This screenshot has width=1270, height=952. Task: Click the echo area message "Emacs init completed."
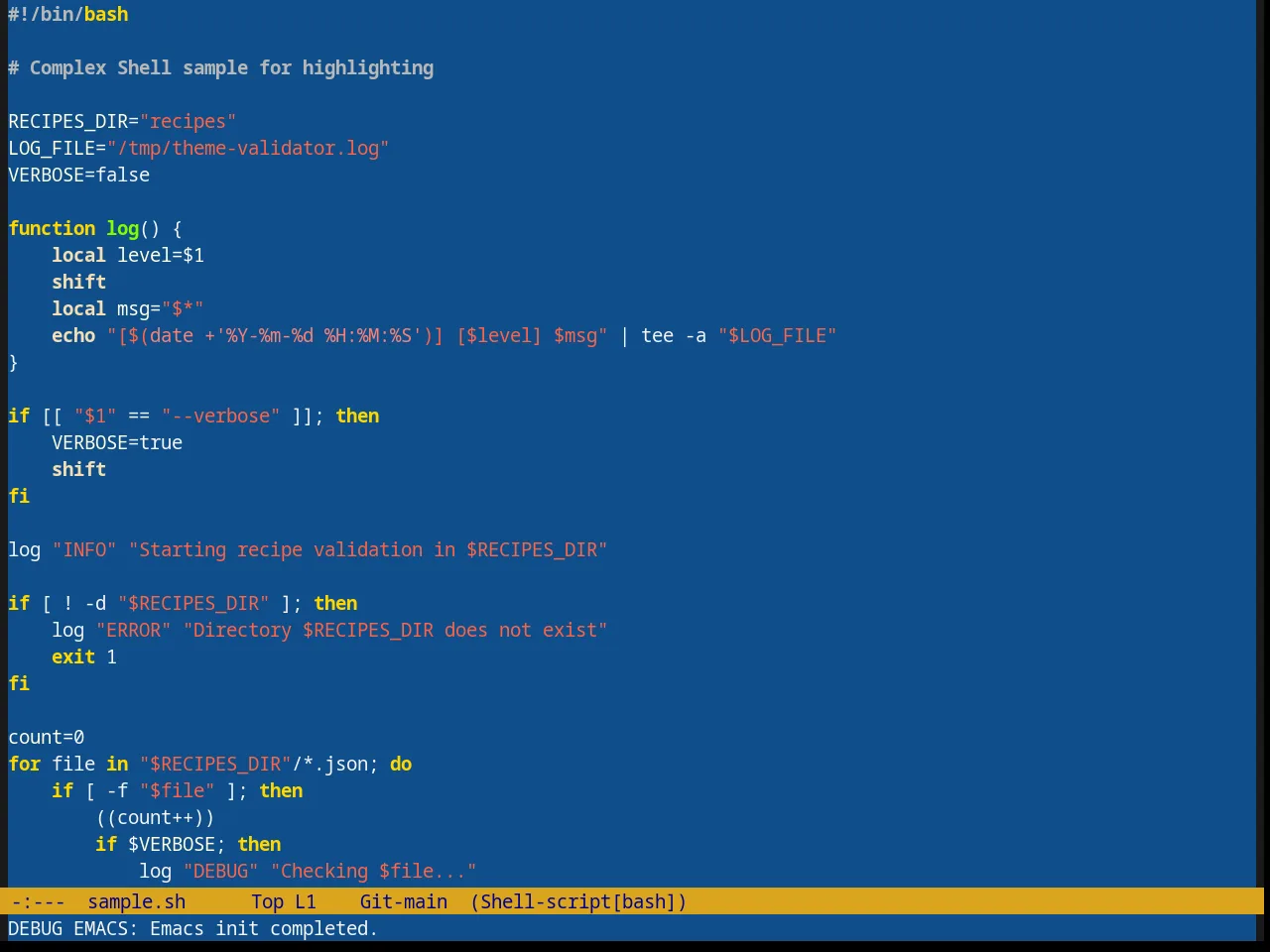click(264, 928)
